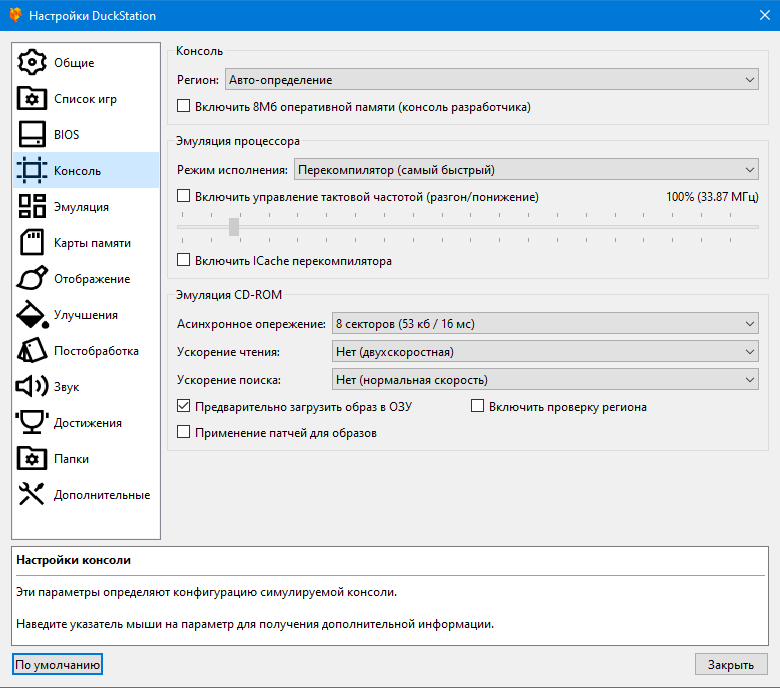Viewport: 780px width, 688px height.
Task: Click the Постобработка icon
Action: coord(32,350)
